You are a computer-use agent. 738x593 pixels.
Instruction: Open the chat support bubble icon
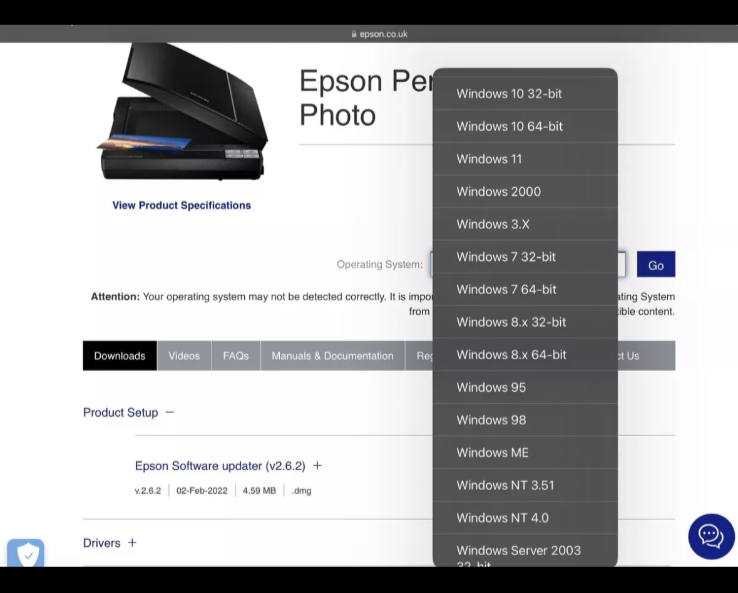point(711,536)
